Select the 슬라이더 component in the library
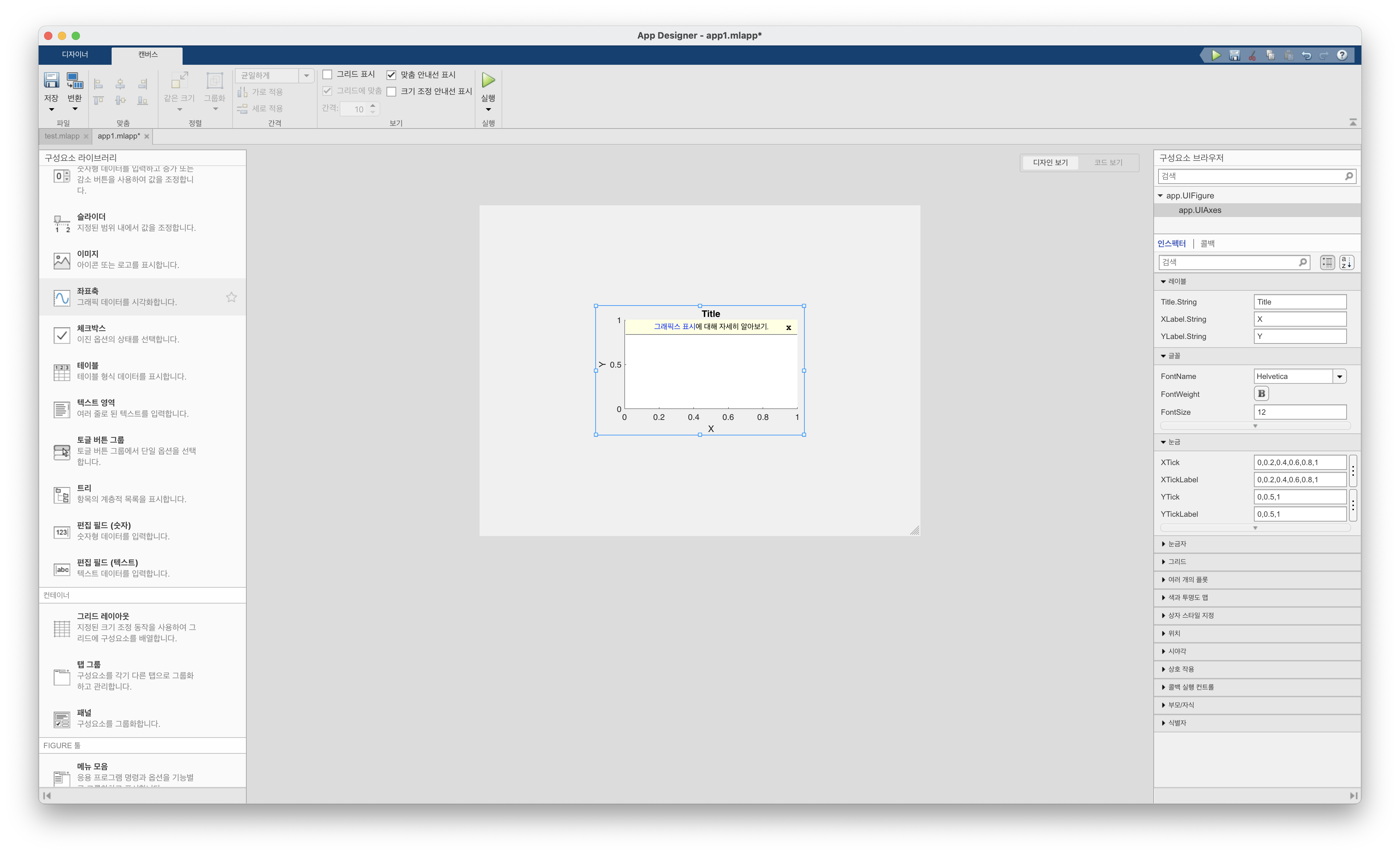This screenshot has width=1400, height=855. point(142,222)
